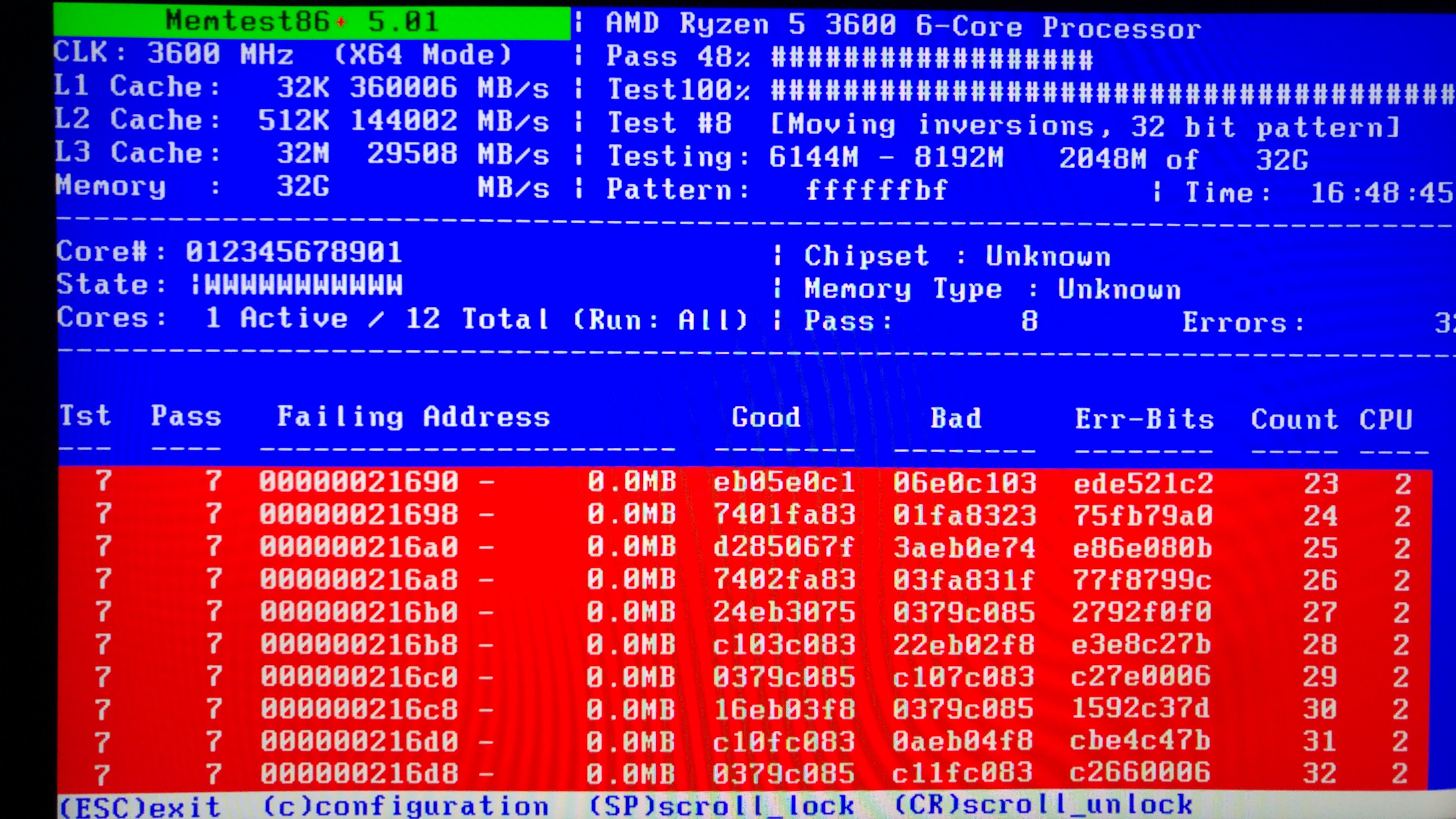The width and height of the screenshot is (1456, 819).
Task: Click the (SP)scroll_lock option
Action: (x=721, y=805)
